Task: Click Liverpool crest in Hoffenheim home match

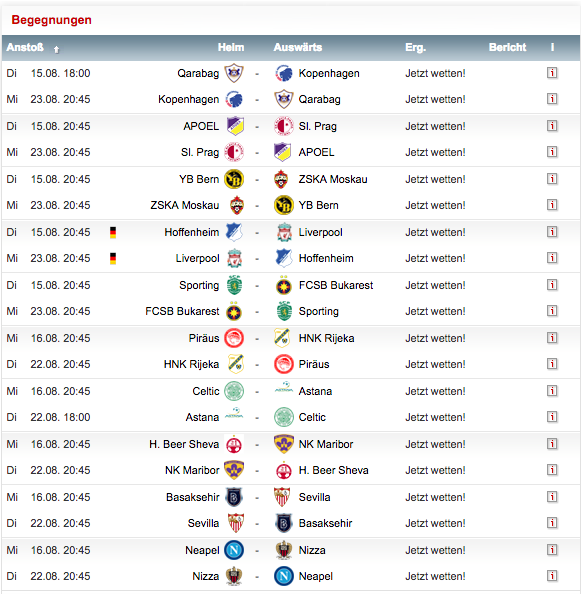Action: pos(284,232)
